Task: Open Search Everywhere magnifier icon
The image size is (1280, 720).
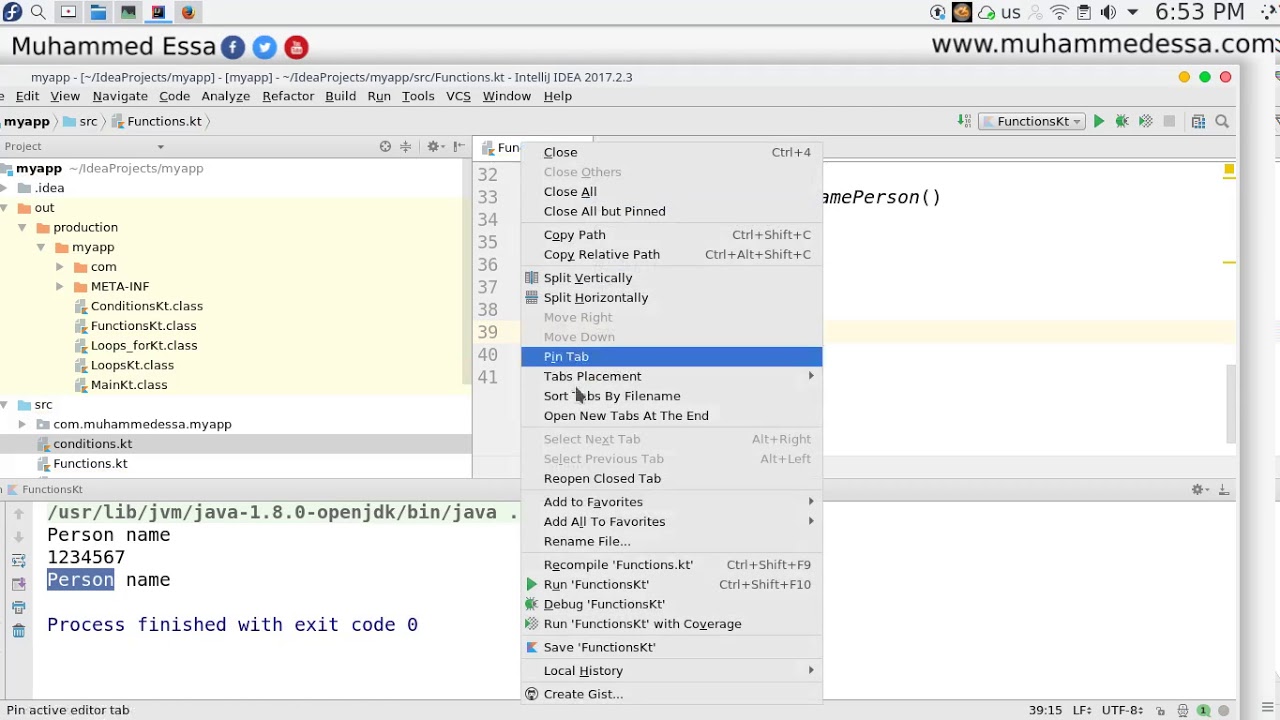Action: pyautogui.click(x=1222, y=121)
